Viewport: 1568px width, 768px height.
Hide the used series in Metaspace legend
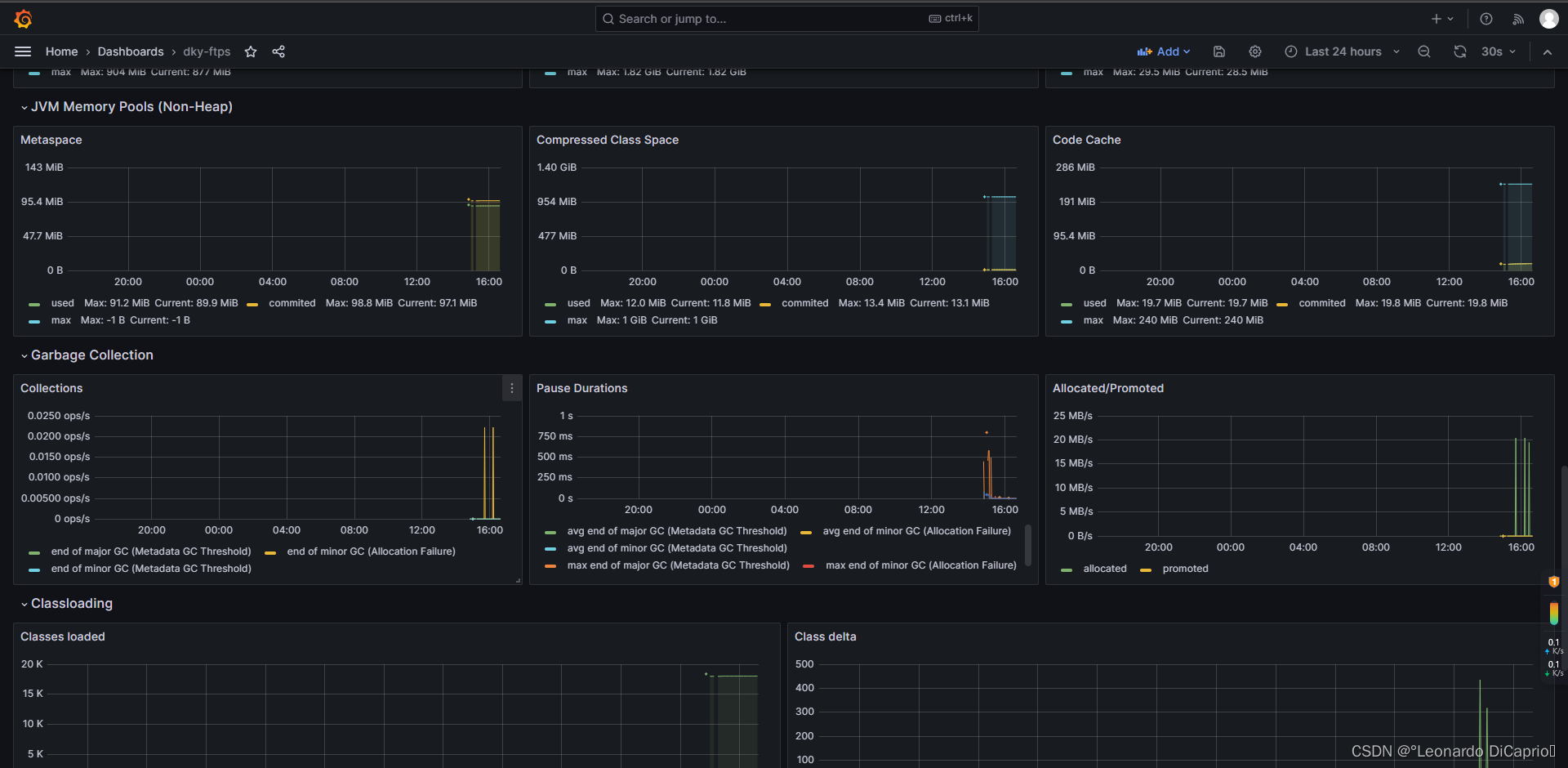[63, 302]
